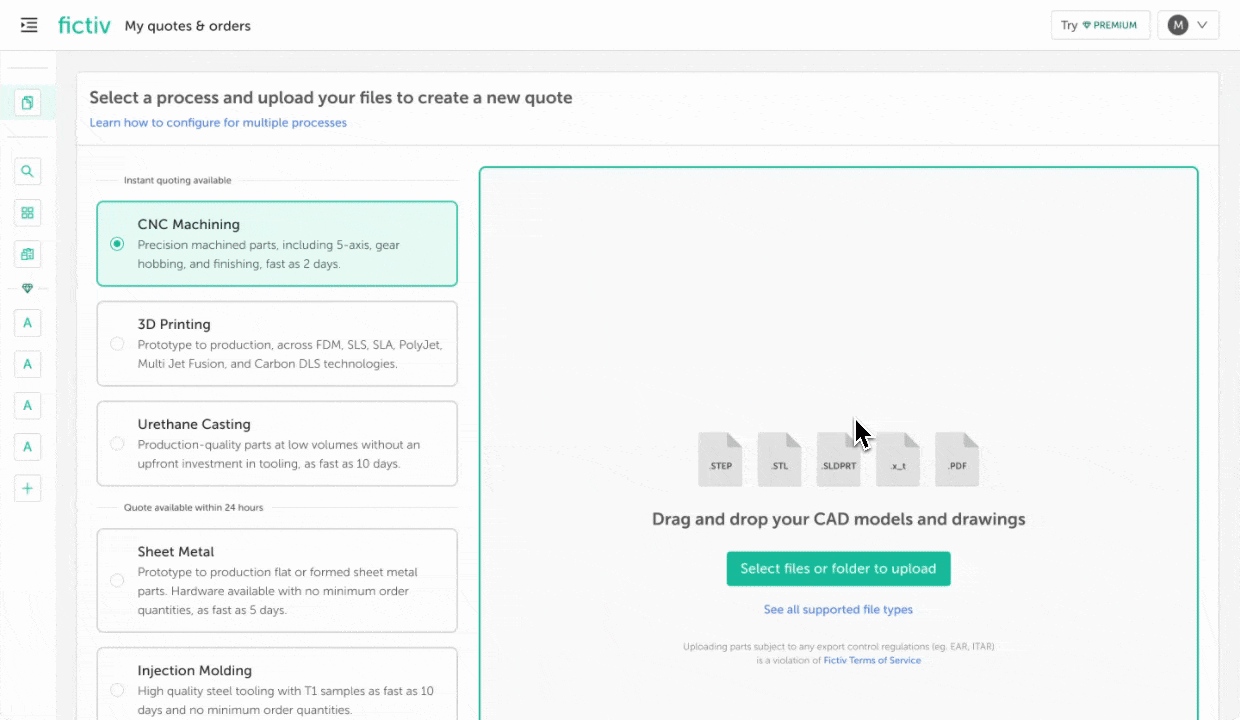Select the 3D Printing radio option

tap(117, 344)
